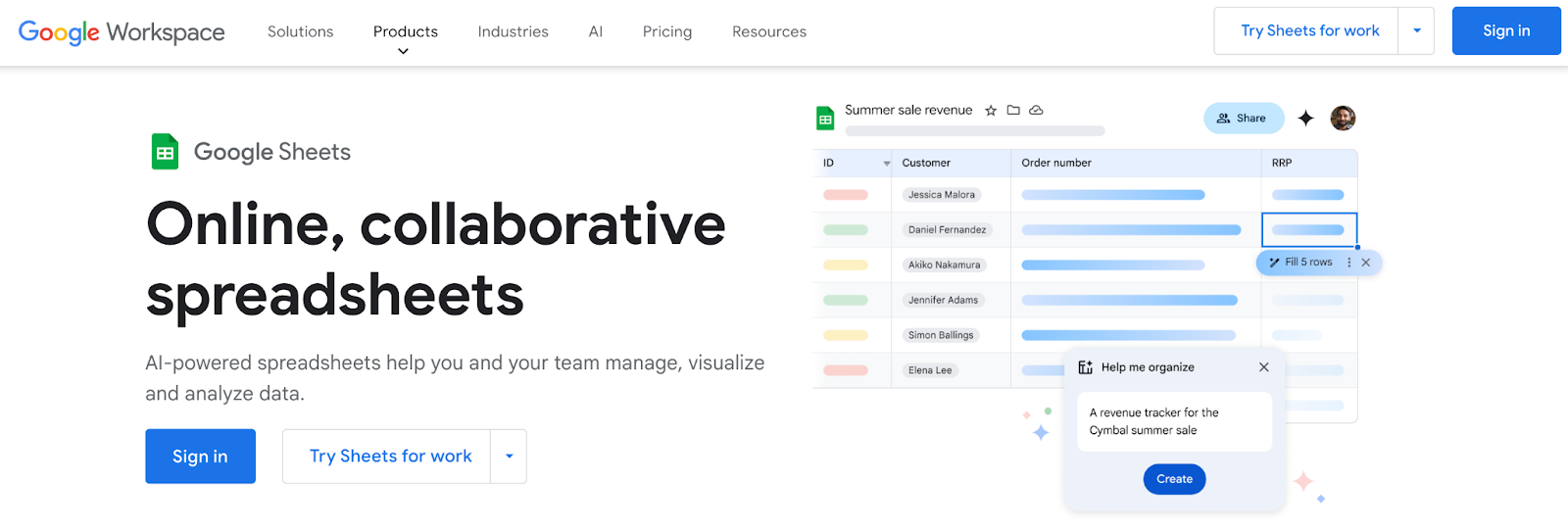The height and width of the screenshot is (531, 1568).
Task: Click the Google Workspace logo
Action: (x=122, y=31)
